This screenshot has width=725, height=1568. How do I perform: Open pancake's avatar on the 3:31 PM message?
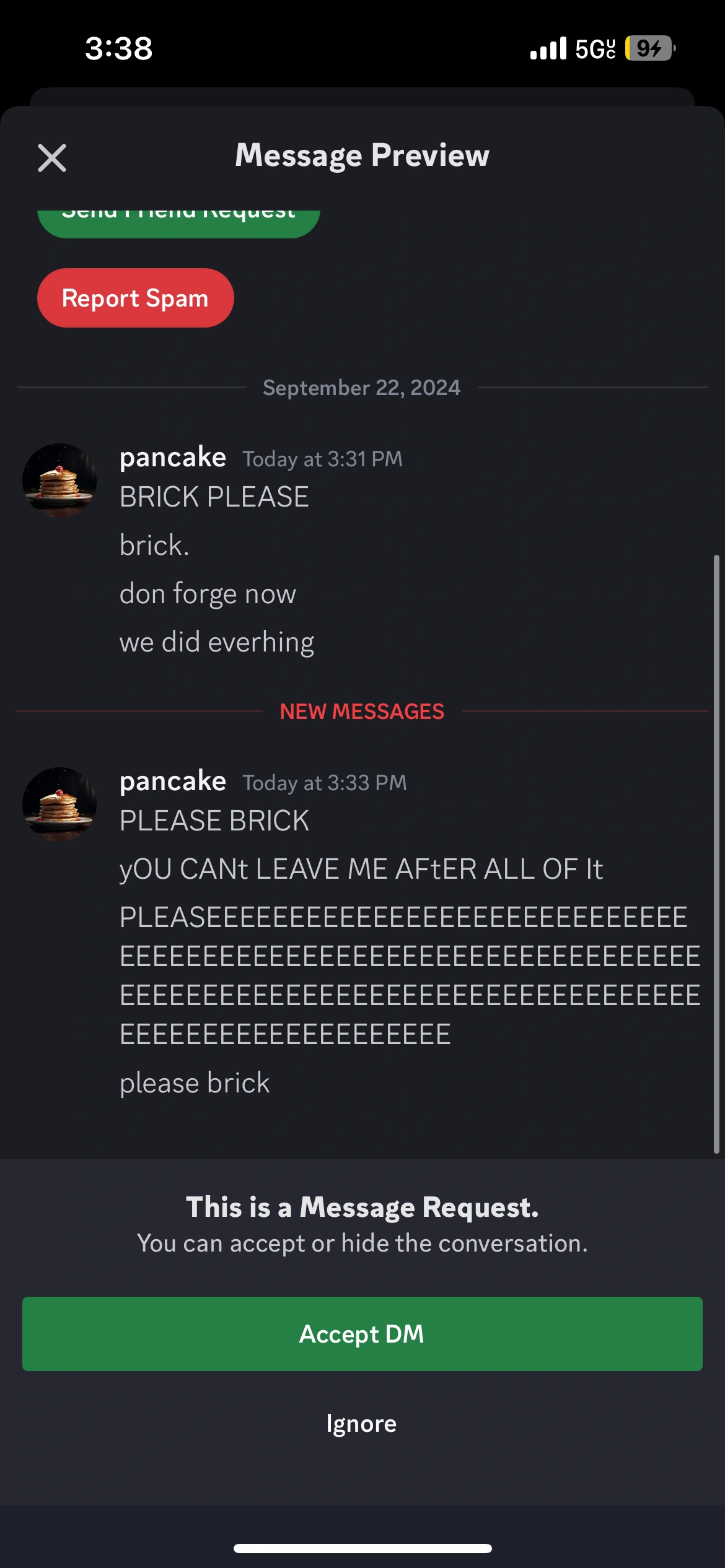pos(59,480)
